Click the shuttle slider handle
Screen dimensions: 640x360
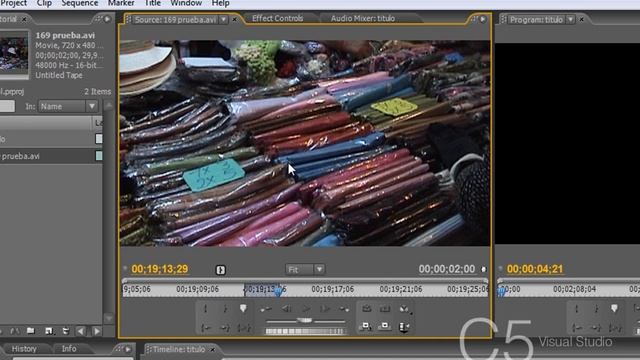(304, 320)
